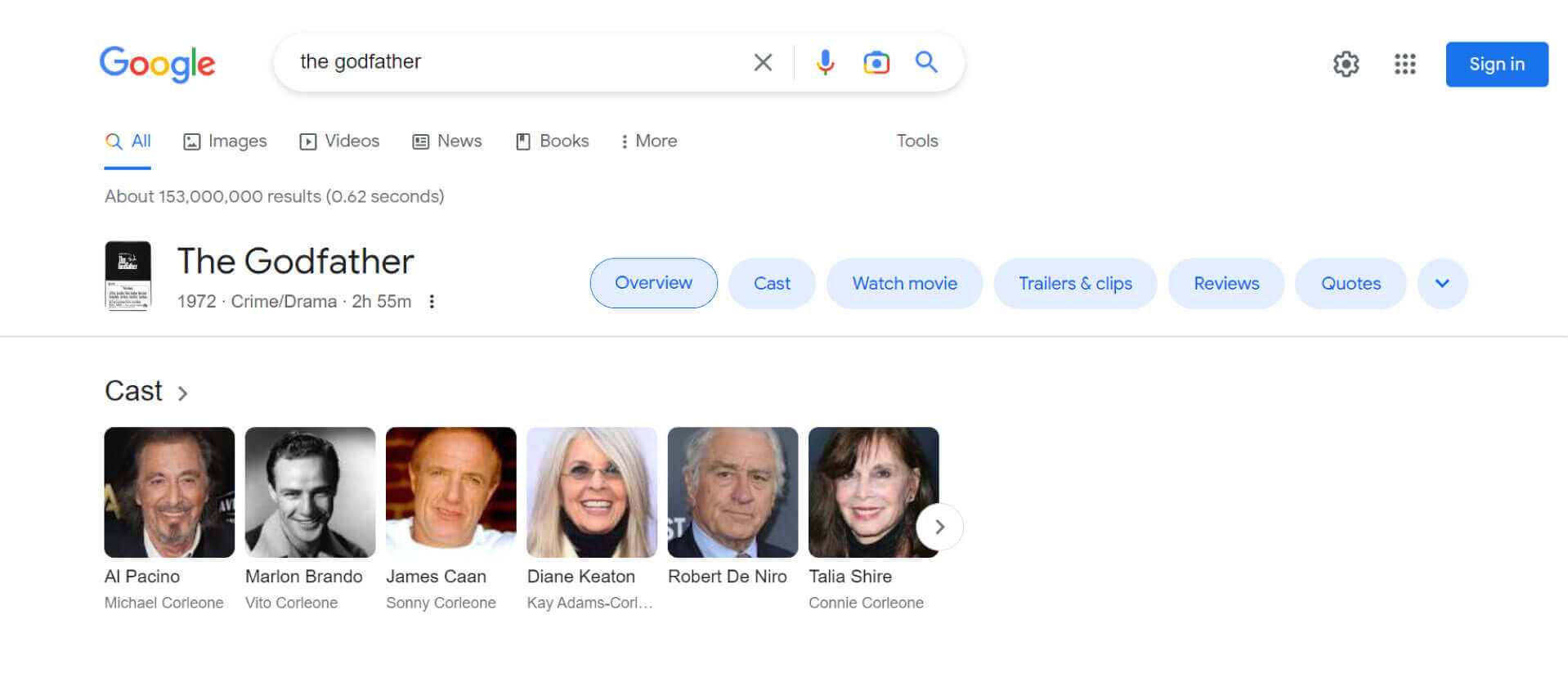Open the Cast section heading
Screen dimensions: 1568x678
(x=134, y=392)
